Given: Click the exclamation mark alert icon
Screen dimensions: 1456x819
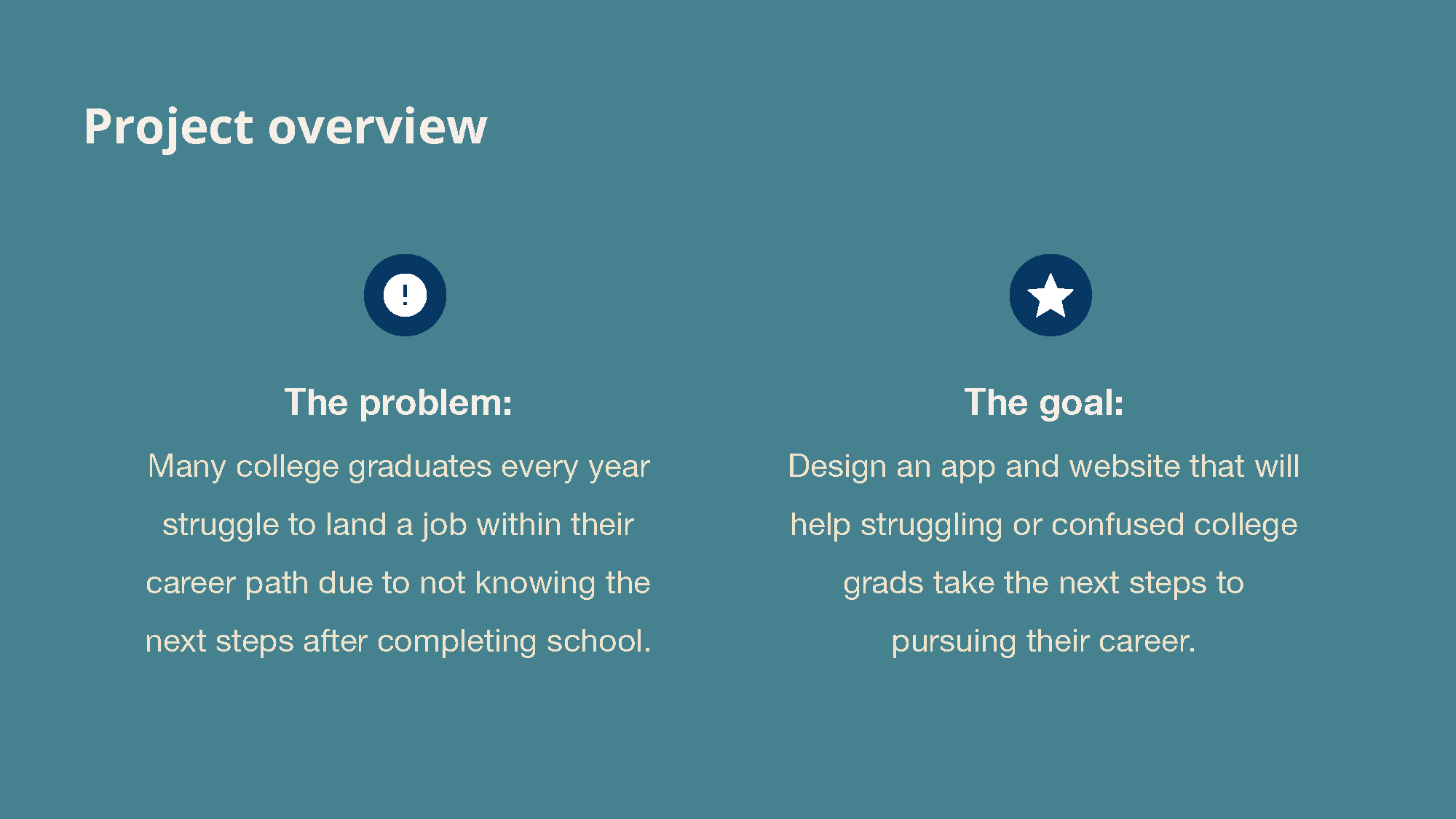Looking at the screenshot, I should point(405,295).
